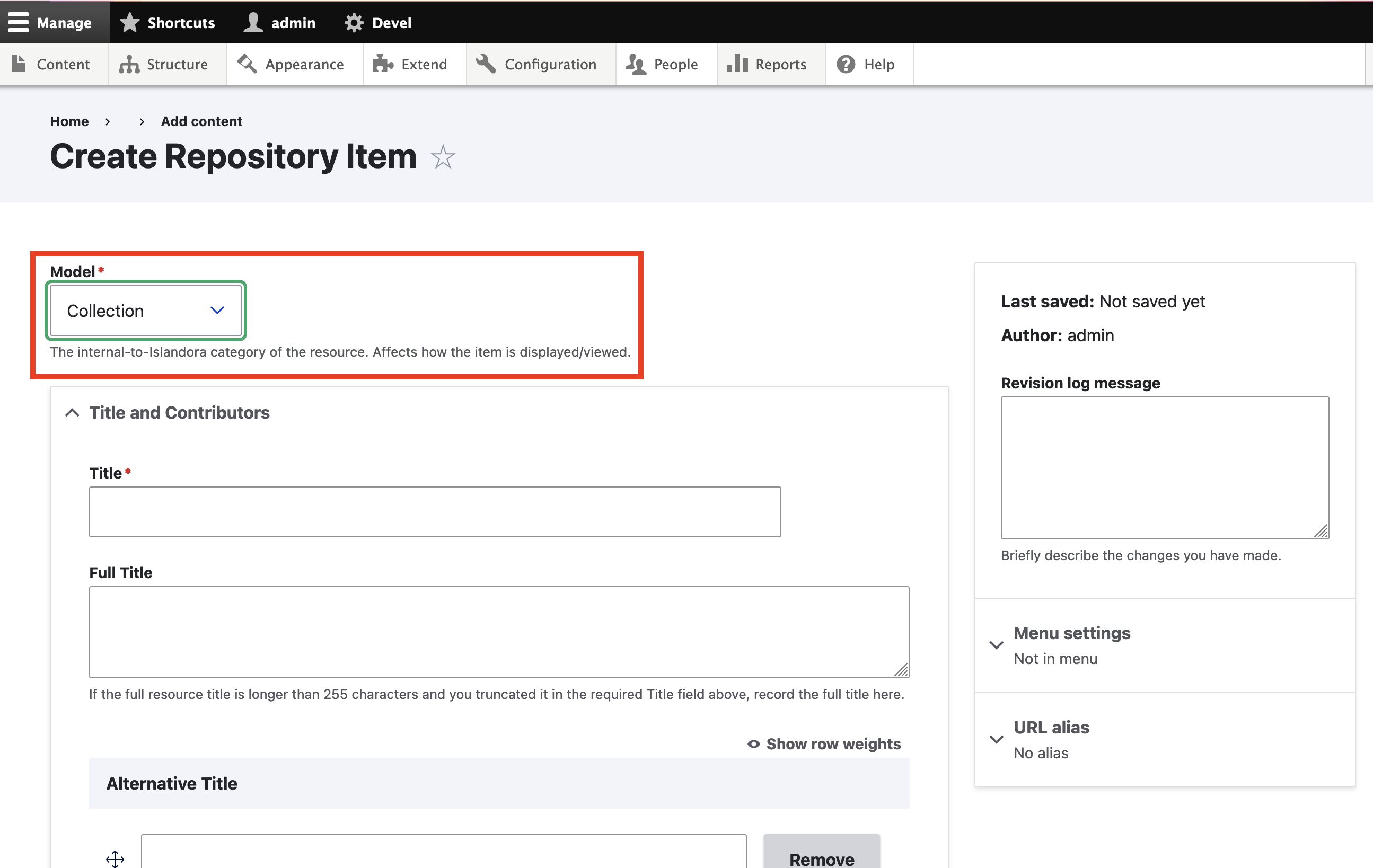Viewport: 1373px width, 868px height.
Task: Click the Remove button
Action: [x=822, y=858]
